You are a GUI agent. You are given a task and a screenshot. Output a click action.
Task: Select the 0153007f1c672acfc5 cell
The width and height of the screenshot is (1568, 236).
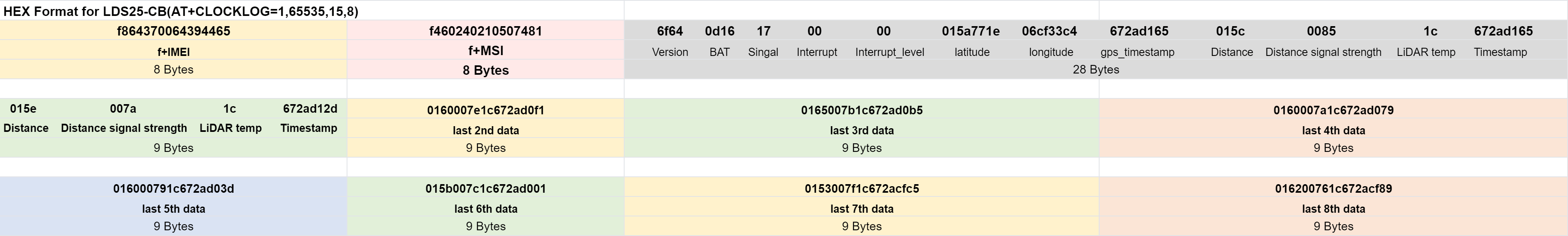862,189
